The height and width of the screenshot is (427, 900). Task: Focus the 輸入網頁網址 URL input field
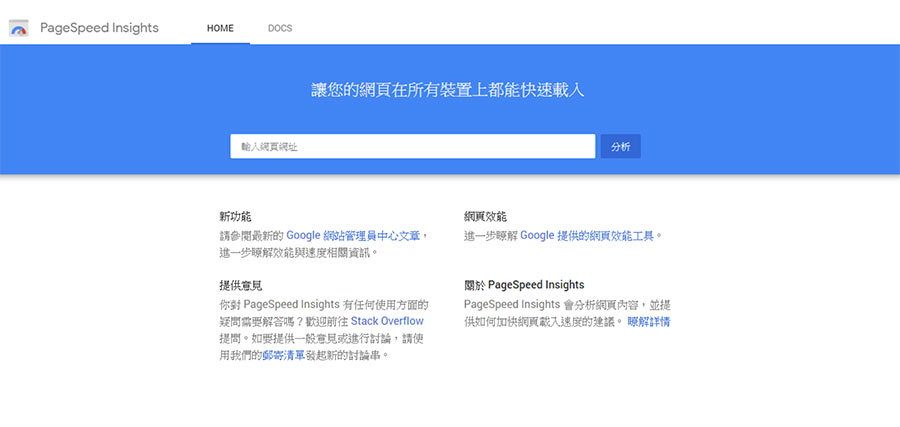click(412, 146)
